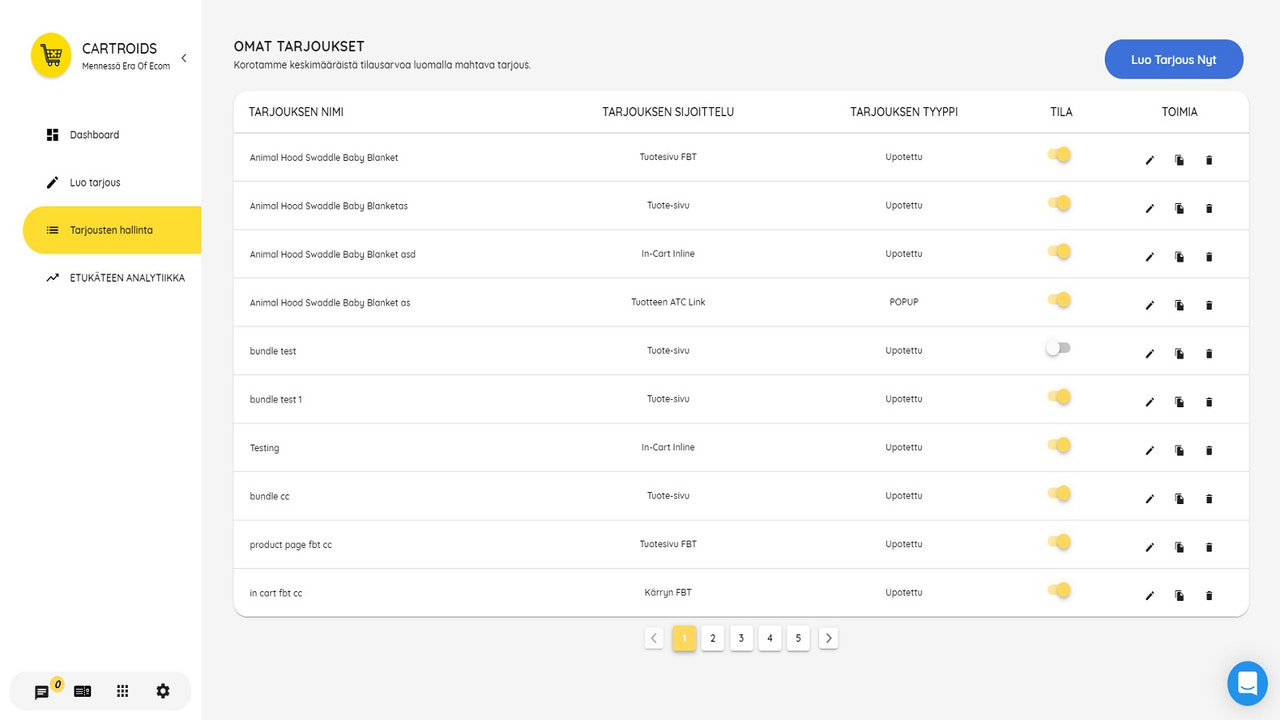Duplicate the 'Testing' offer
Viewport: 1280px width, 720px height.
click(x=1179, y=451)
